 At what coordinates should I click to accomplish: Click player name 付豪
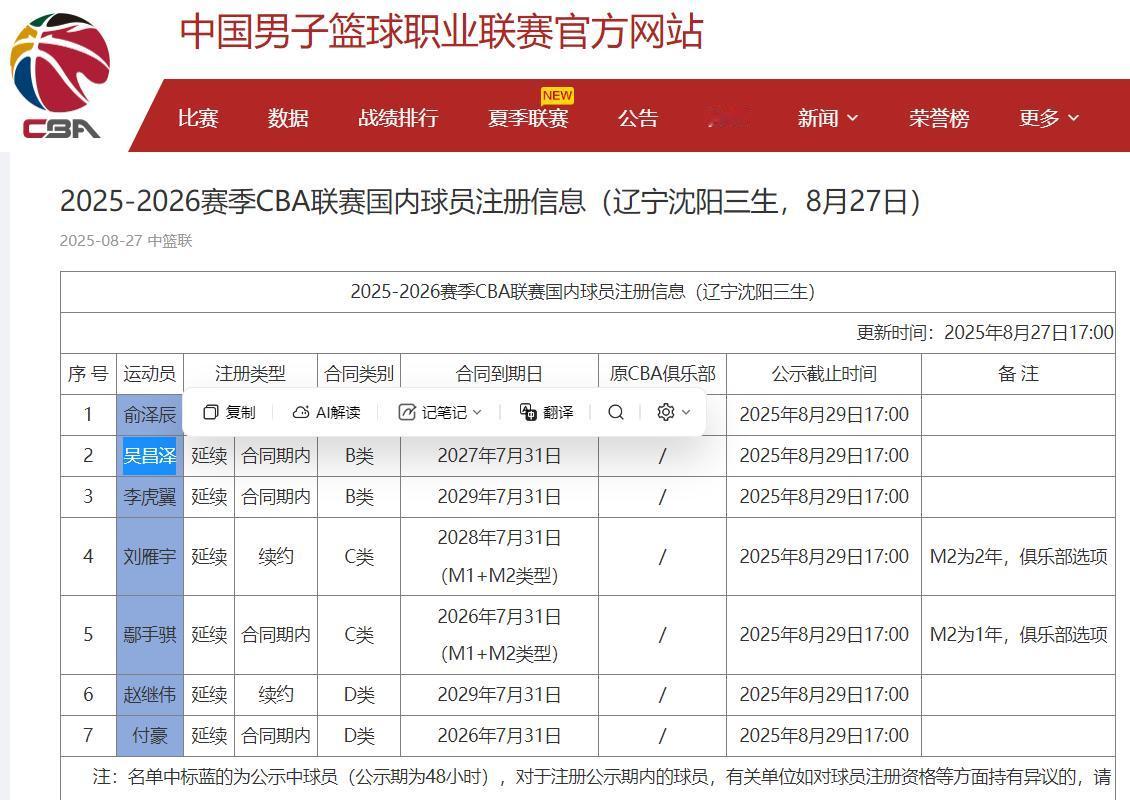(x=150, y=735)
